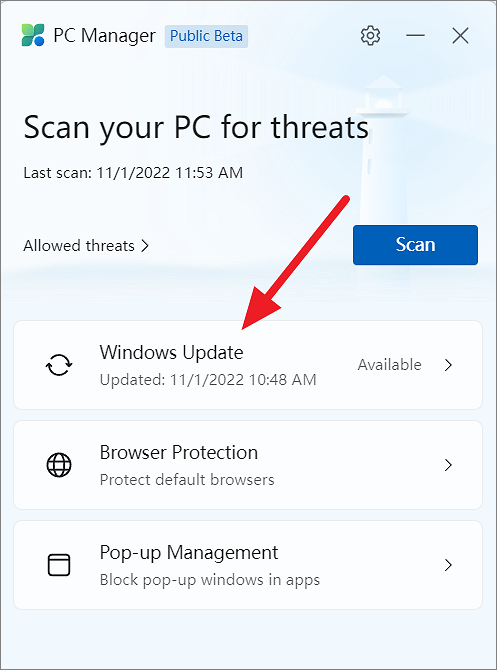Click the PC Manager logo icon
This screenshot has height=670, width=497.
pyautogui.click(x=33, y=35)
